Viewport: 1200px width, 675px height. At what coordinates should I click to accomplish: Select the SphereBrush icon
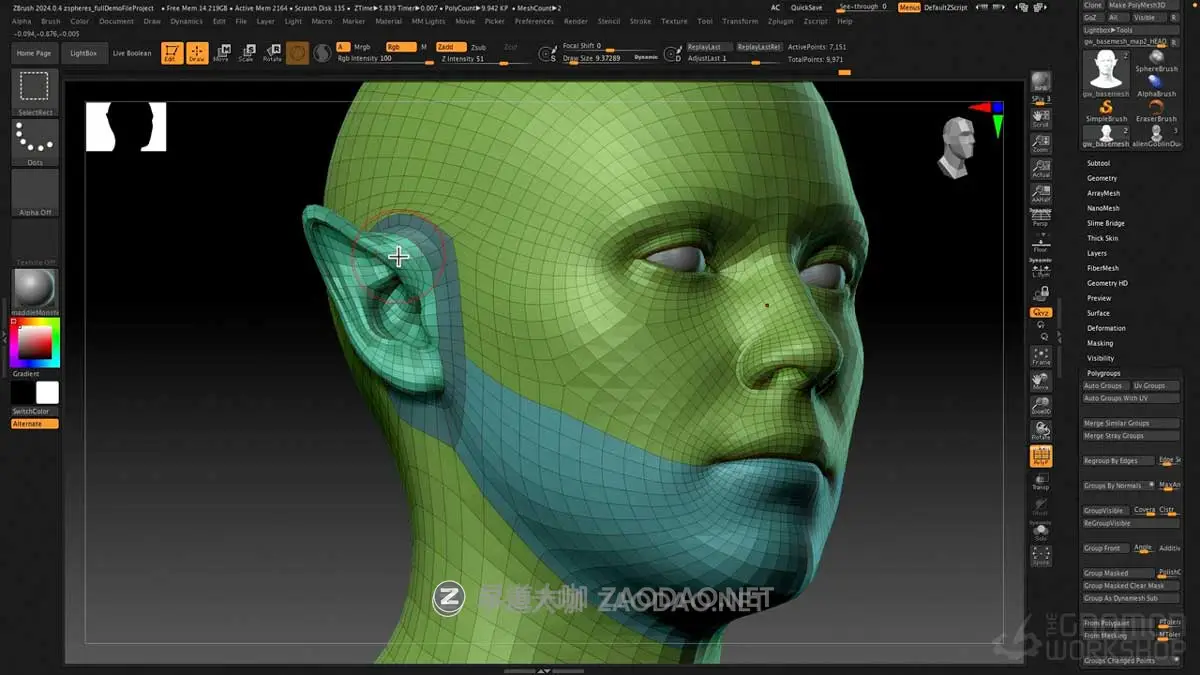click(x=1156, y=58)
